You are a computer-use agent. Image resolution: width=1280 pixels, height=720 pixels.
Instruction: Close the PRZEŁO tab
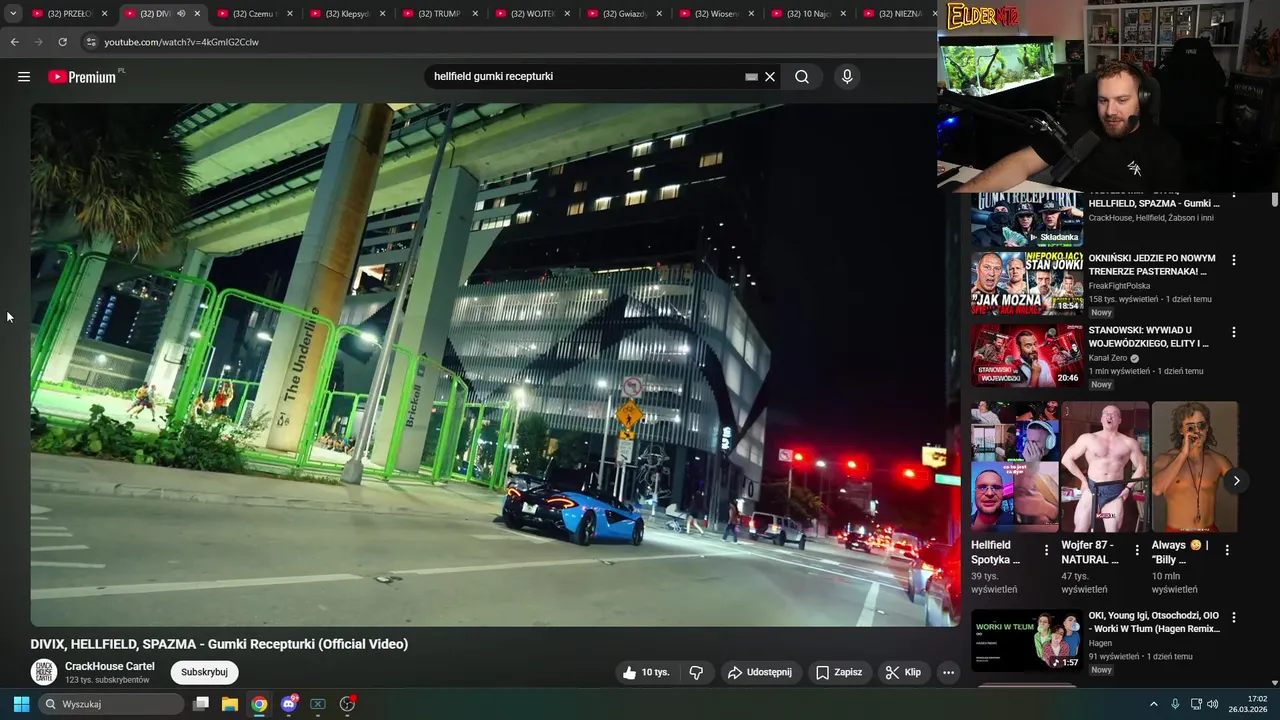pos(104,14)
